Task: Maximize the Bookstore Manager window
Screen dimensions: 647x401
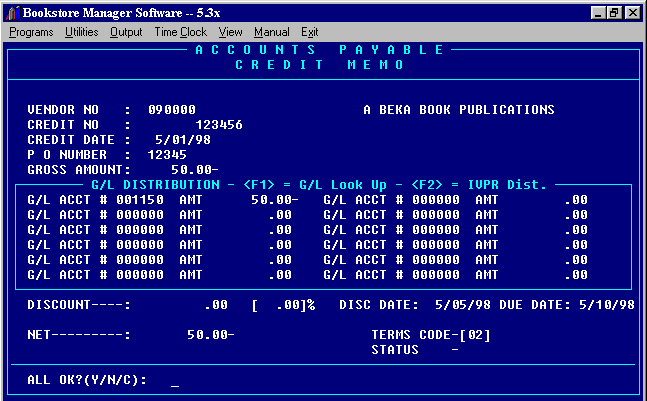Action: click(616, 12)
